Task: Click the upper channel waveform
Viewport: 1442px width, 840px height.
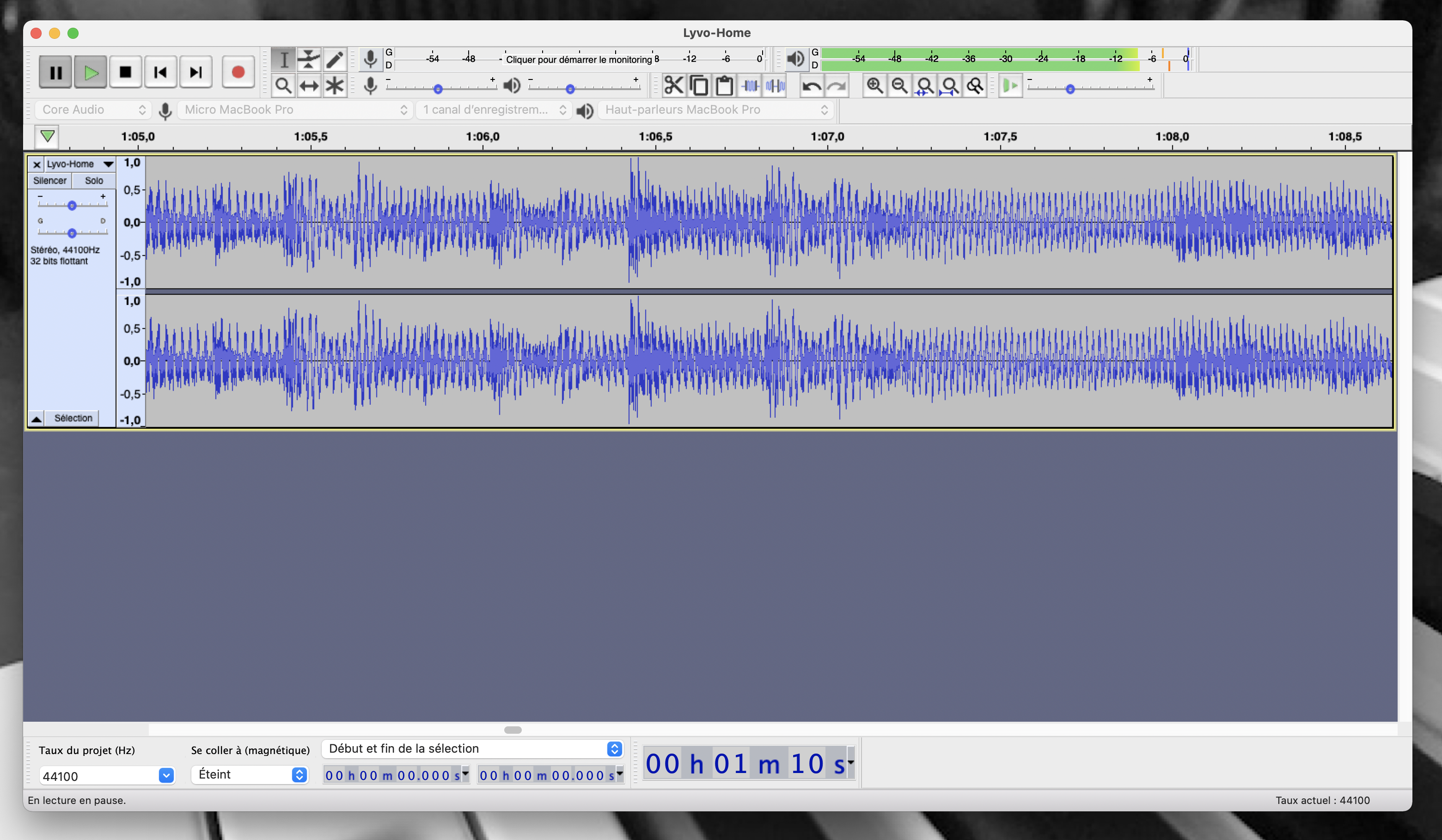Action: click(x=769, y=222)
